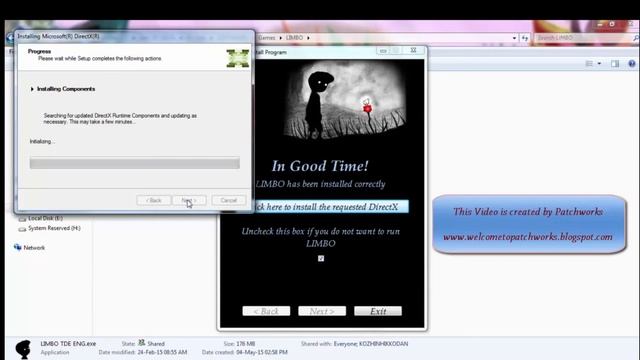
Task: Click the Next button in LIMBO installer
Action: click(x=322, y=311)
